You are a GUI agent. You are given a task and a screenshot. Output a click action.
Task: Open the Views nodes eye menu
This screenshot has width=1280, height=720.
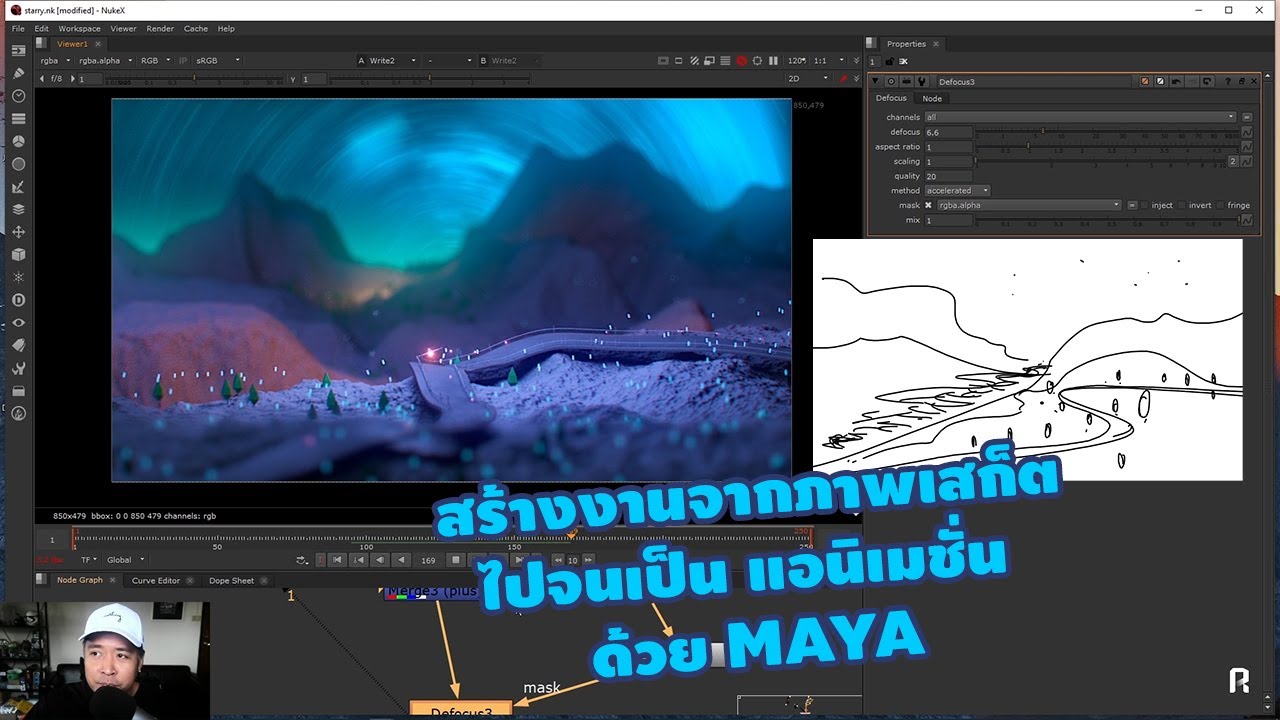click(18, 323)
